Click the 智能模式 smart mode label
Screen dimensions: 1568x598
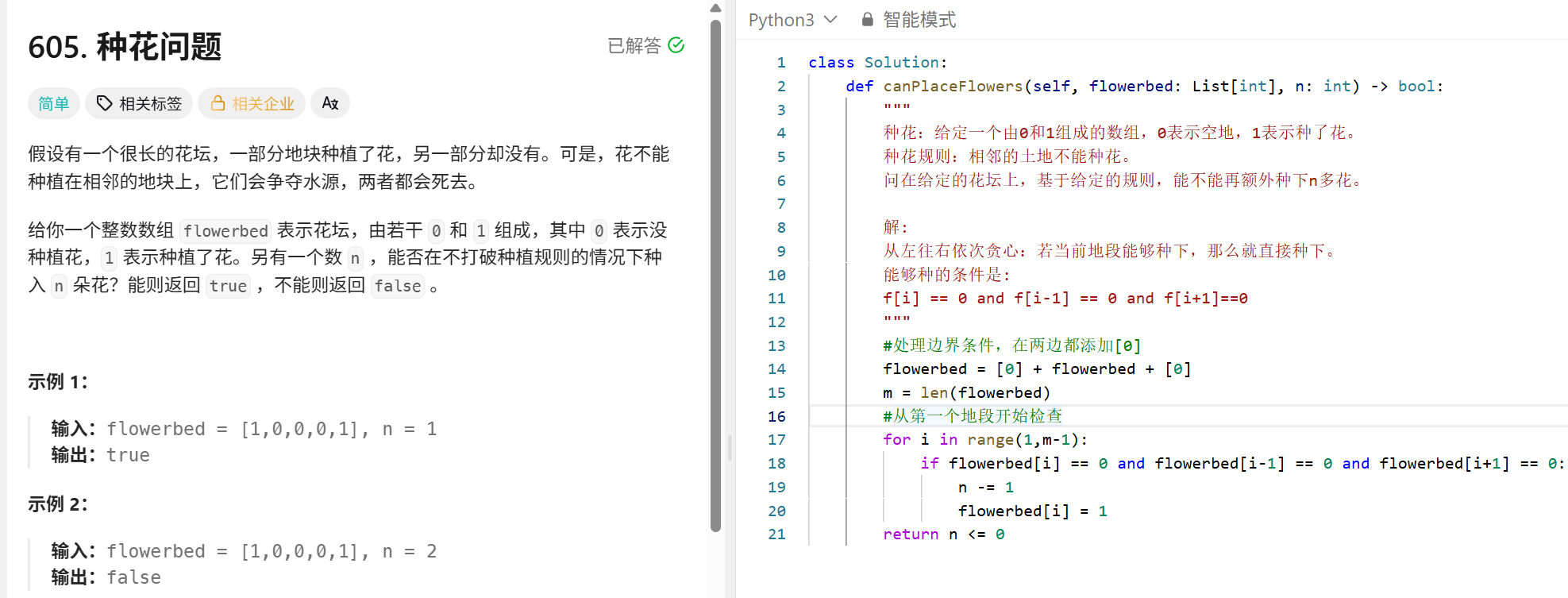click(x=919, y=20)
